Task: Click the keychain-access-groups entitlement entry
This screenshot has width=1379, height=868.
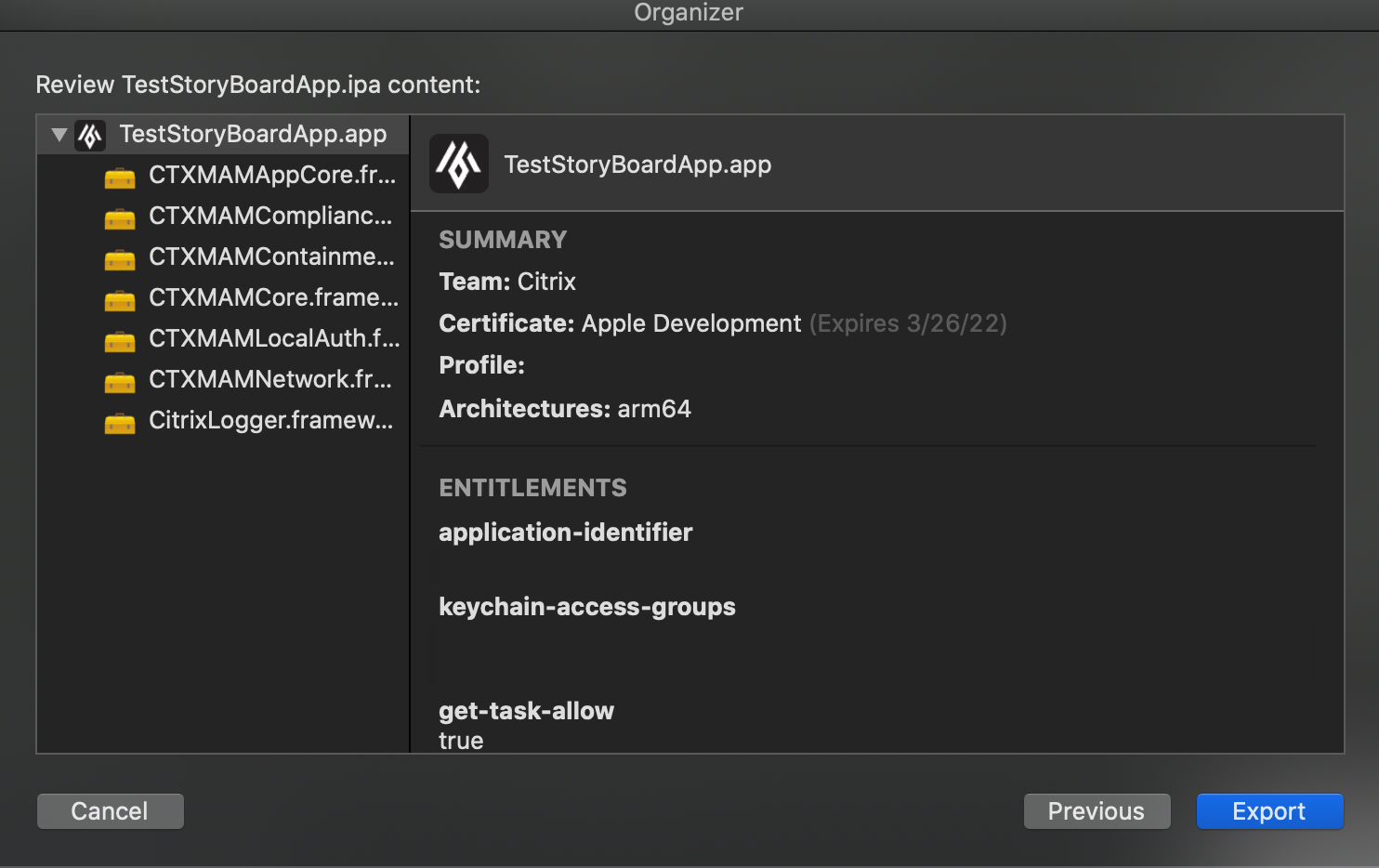Action: (586, 607)
